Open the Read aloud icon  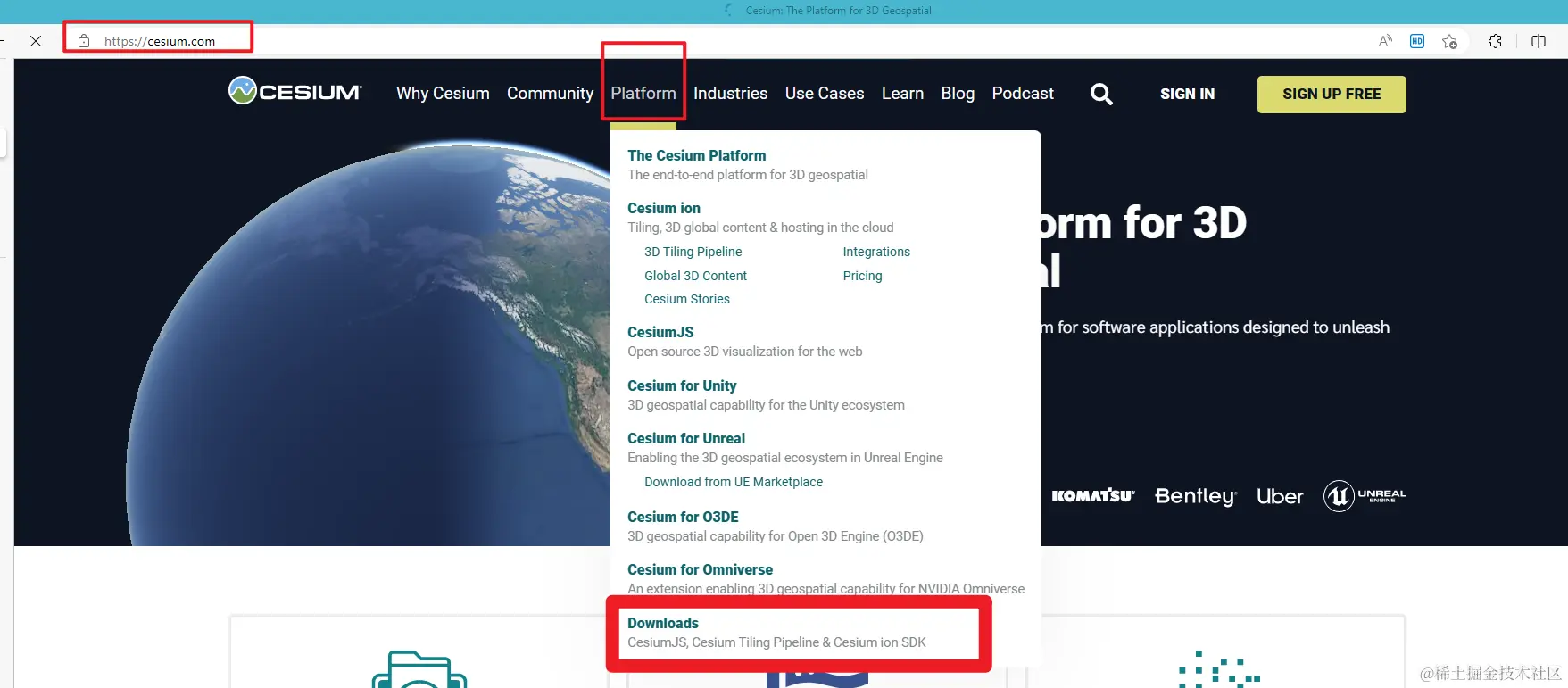click(x=1385, y=41)
